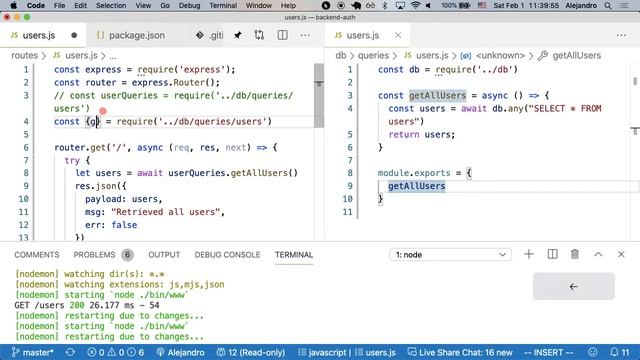This screenshot has height=360, width=640.
Task: Click the master branch status item
Action: [x=33, y=353]
